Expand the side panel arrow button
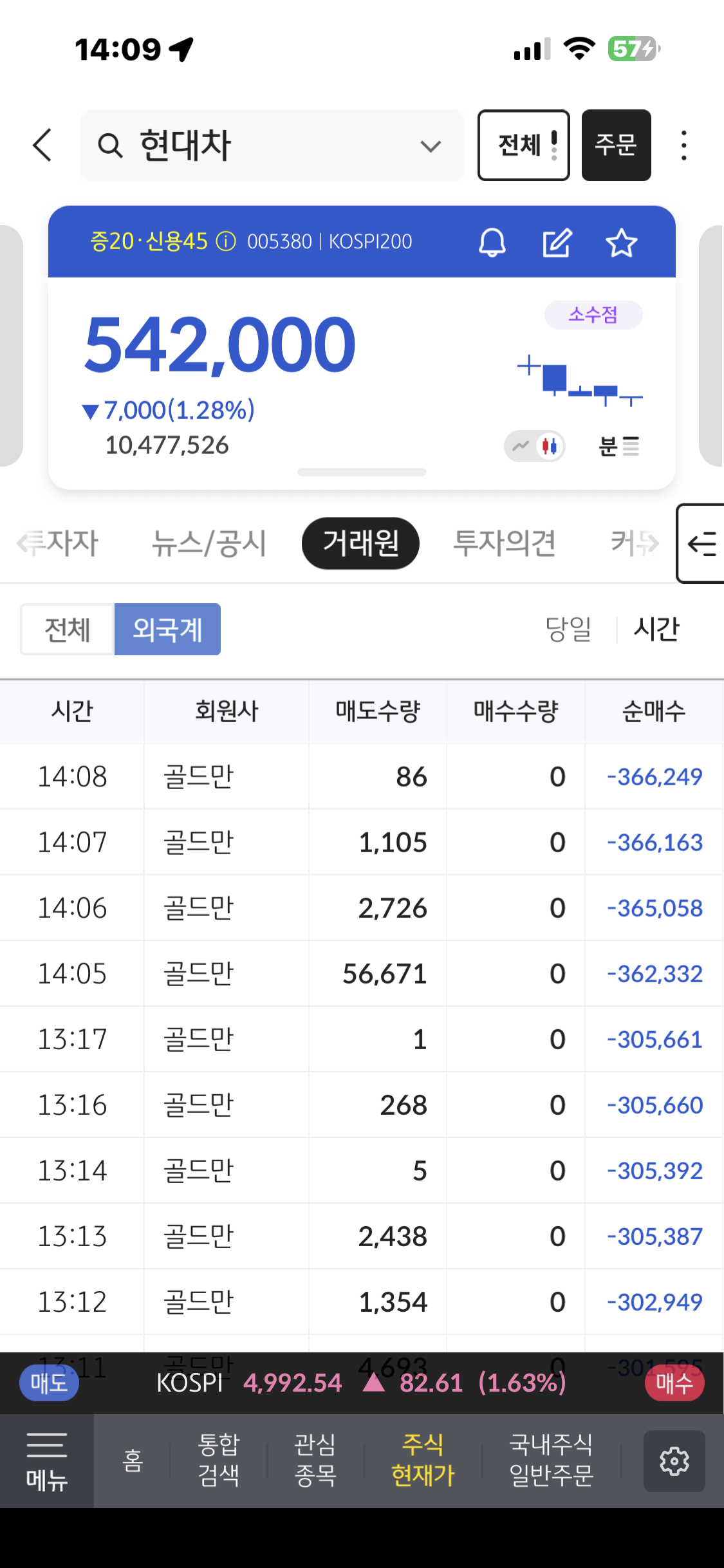This screenshot has width=724, height=1568. point(701,544)
